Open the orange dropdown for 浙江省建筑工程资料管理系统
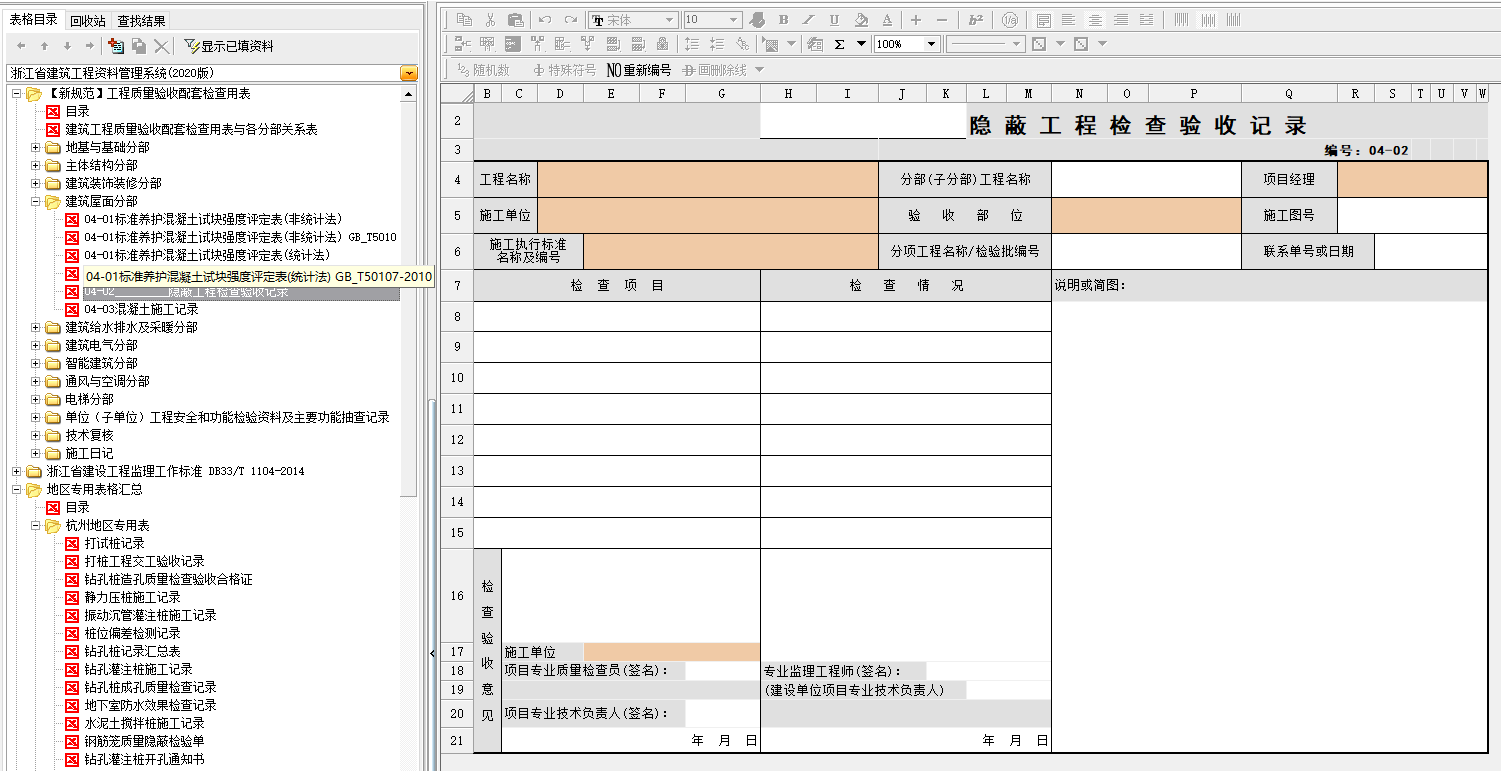This screenshot has height=771, width=1501. (x=409, y=73)
